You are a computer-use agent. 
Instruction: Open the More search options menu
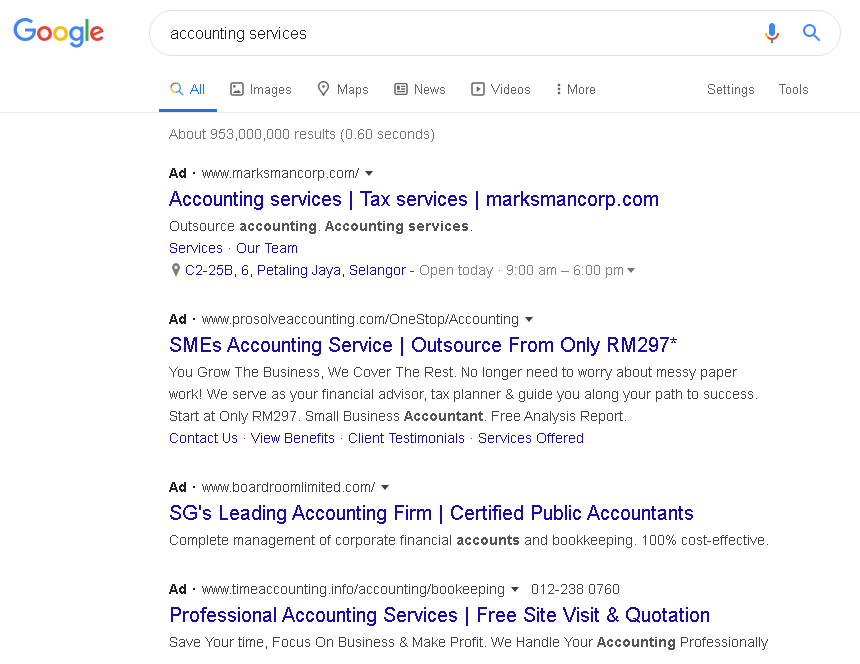(575, 89)
